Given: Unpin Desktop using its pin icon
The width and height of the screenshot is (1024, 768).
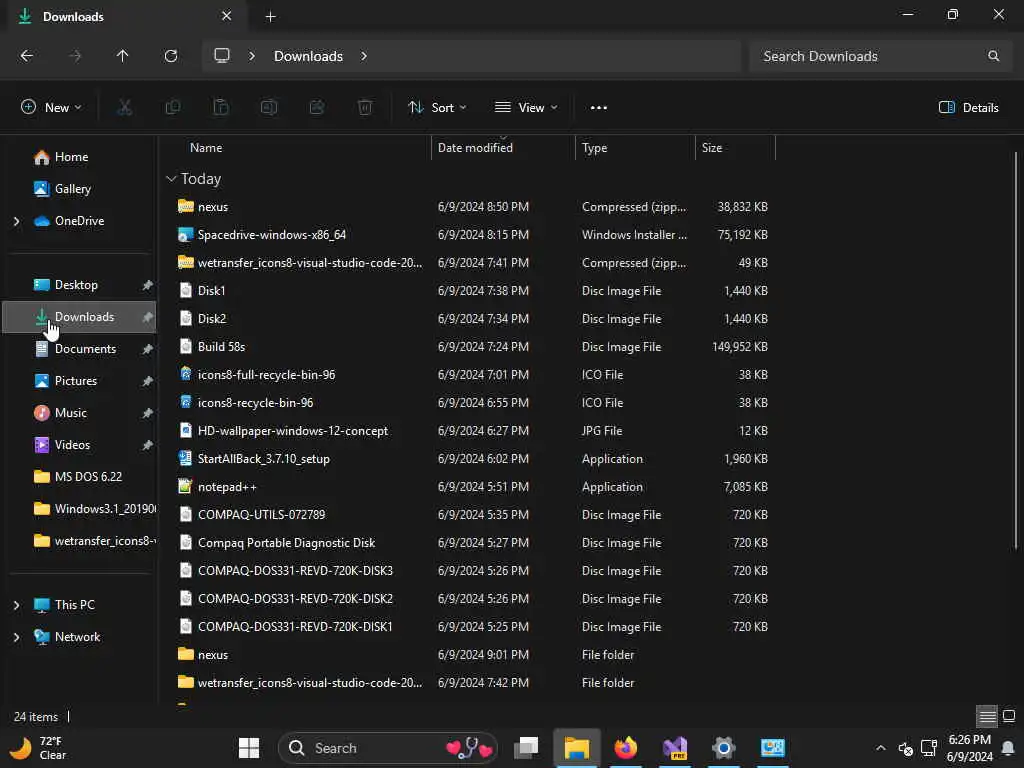Looking at the screenshot, I should pyautogui.click(x=148, y=285).
